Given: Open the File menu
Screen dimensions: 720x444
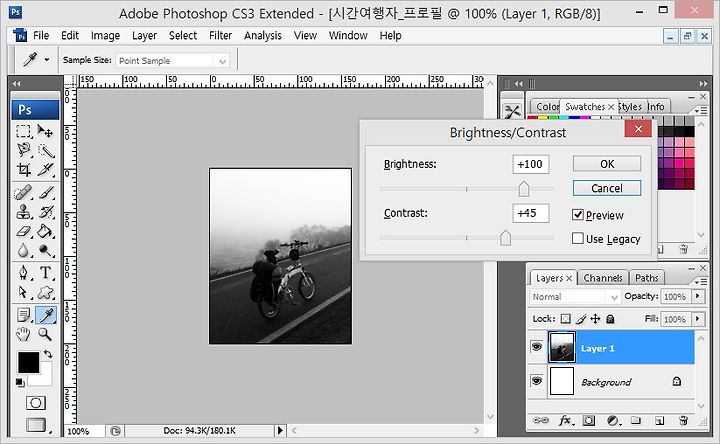Looking at the screenshot, I should pyautogui.click(x=41, y=35).
